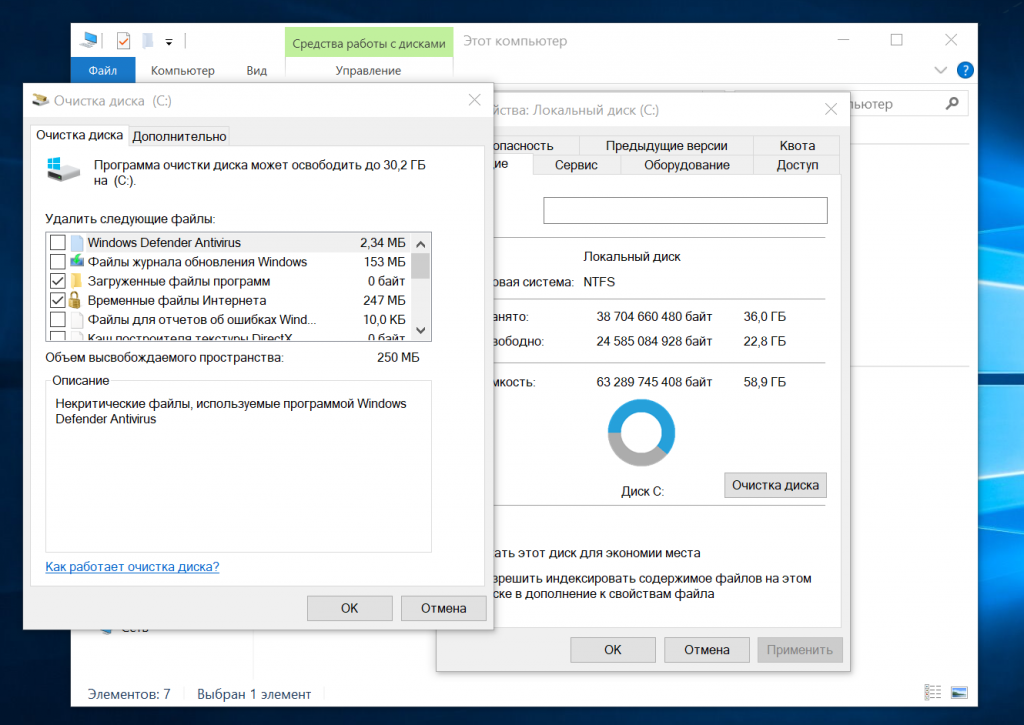Close the Локальный диск (C:) properties window

(831, 109)
